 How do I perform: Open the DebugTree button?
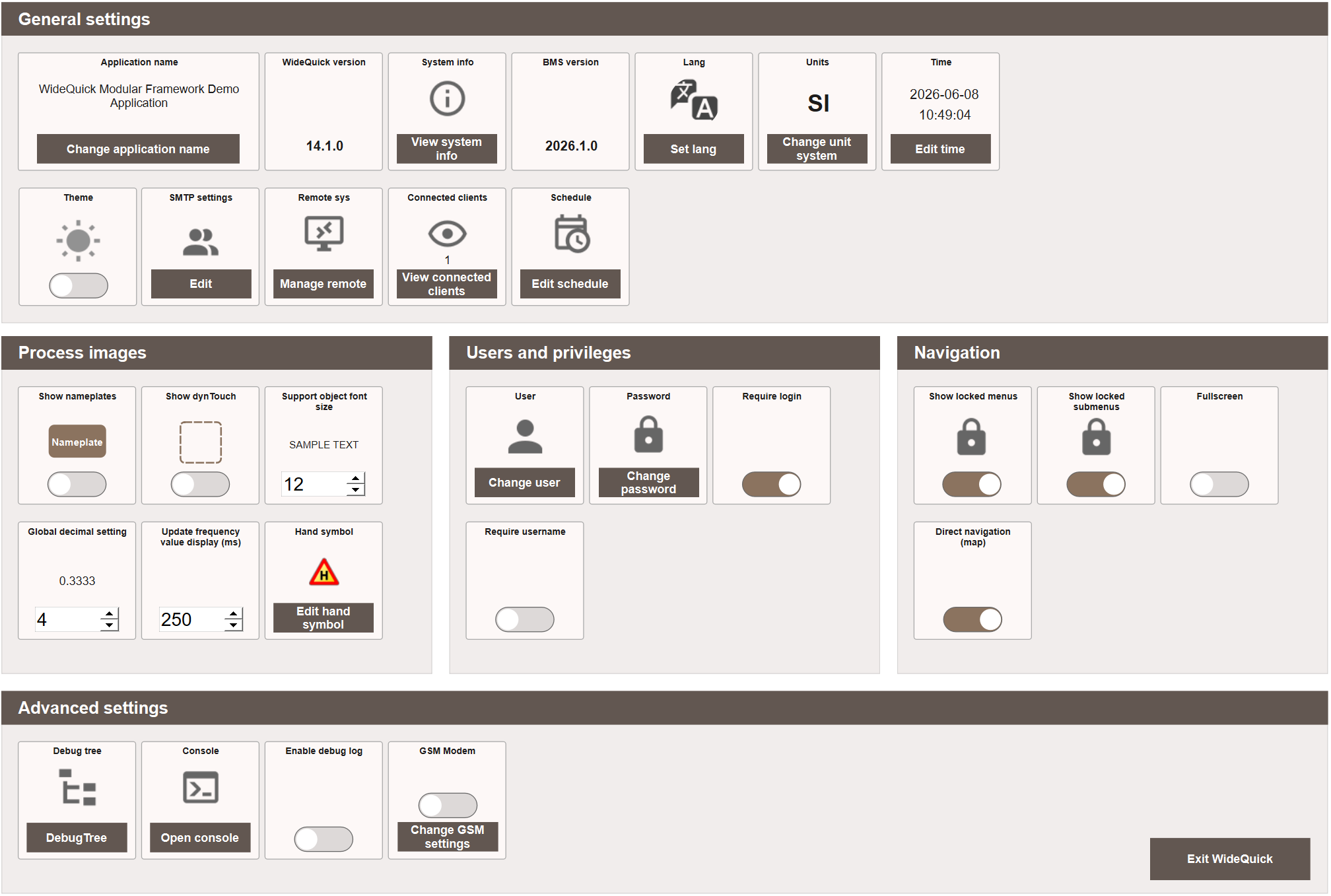77,837
